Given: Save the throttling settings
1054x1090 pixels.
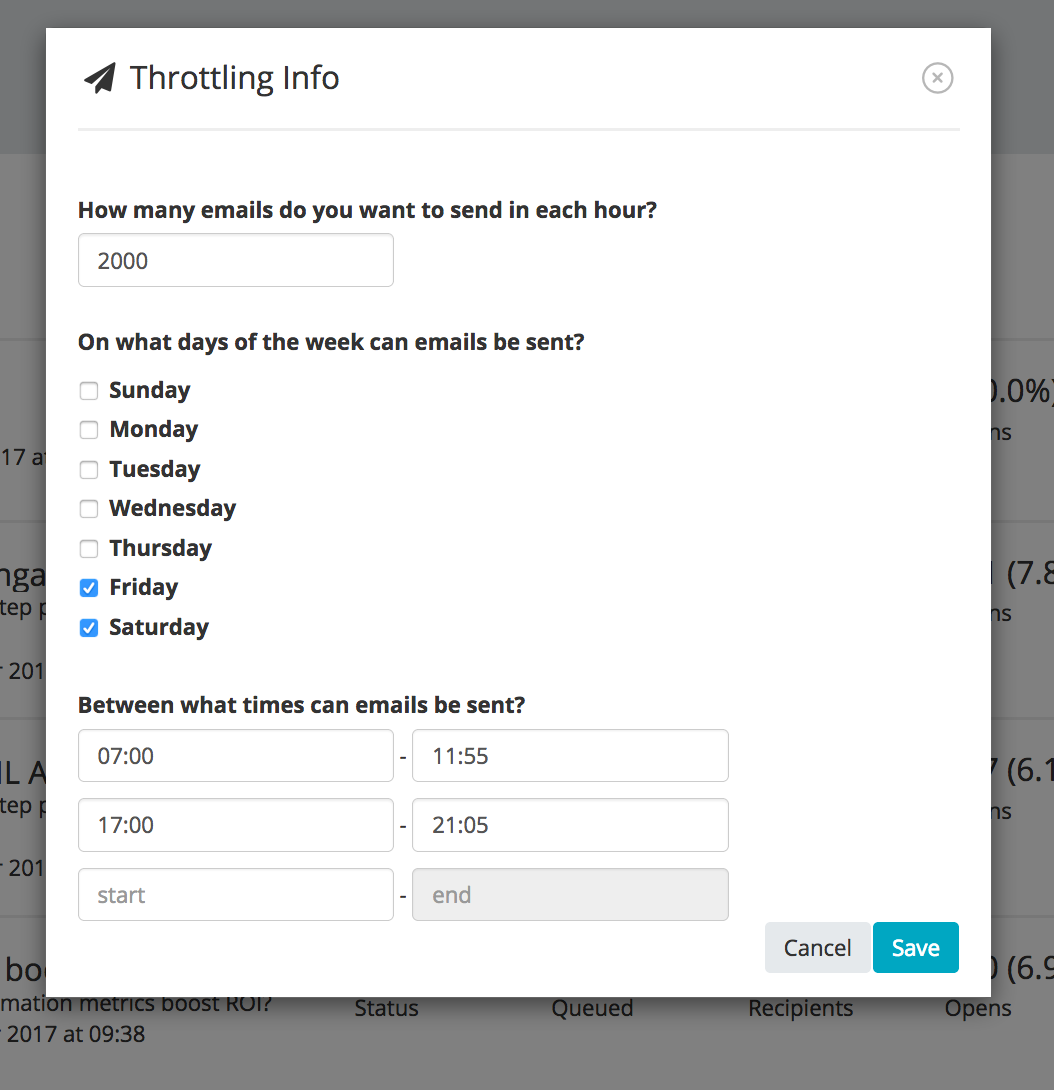Looking at the screenshot, I should point(916,947).
